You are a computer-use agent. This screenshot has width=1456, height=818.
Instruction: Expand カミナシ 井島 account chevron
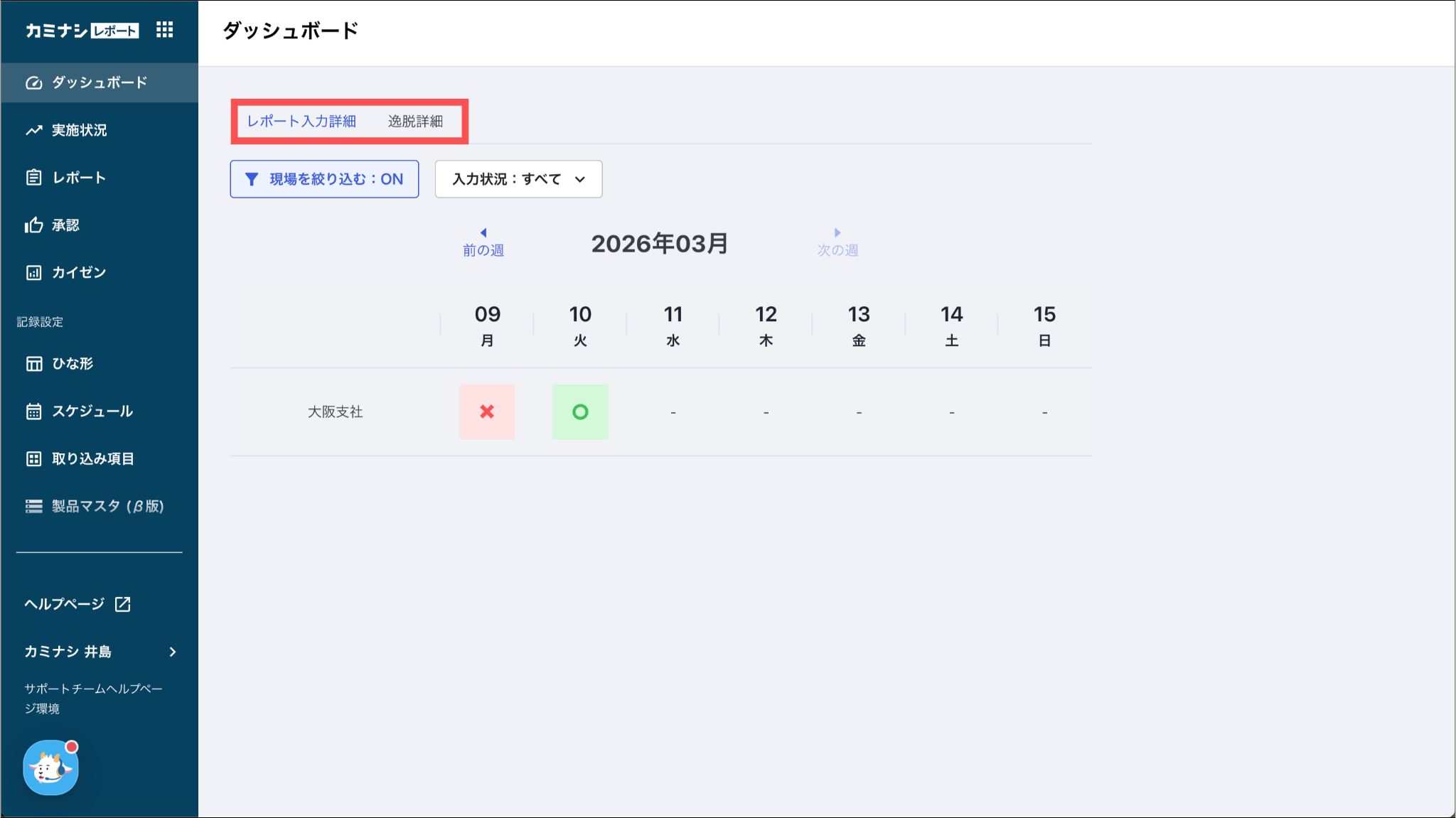tap(173, 652)
